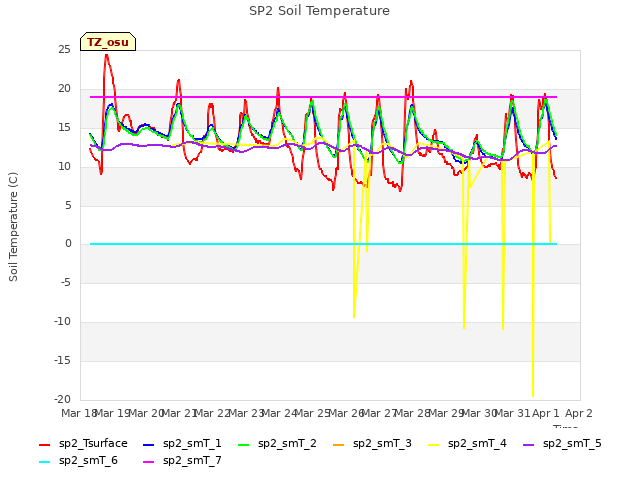Viewport: 640px width, 480px height.
Task: Toggle the sp2_smT_7 legend entry
Action: click(182, 461)
